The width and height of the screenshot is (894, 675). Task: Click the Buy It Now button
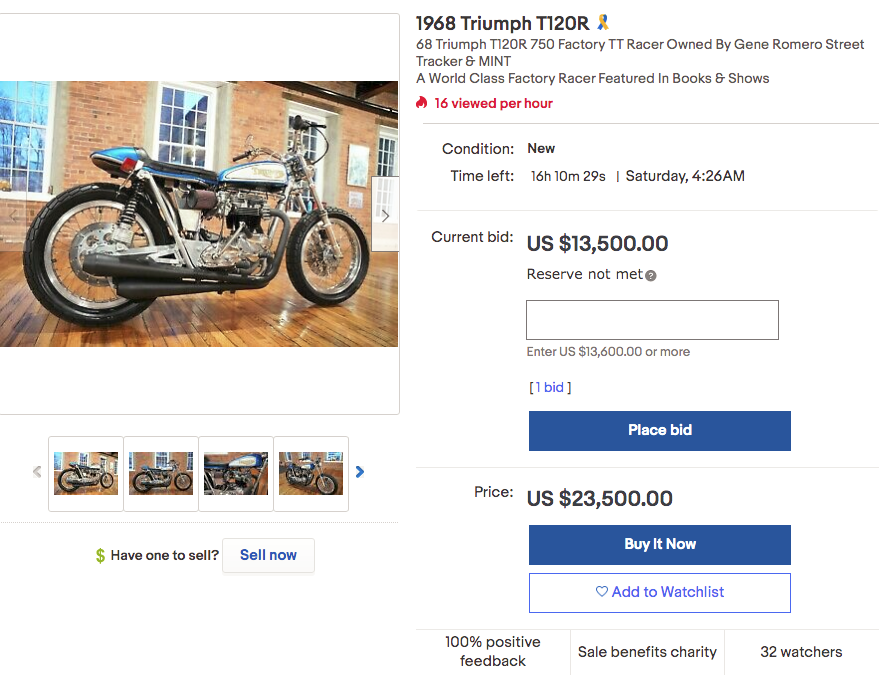tap(659, 544)
